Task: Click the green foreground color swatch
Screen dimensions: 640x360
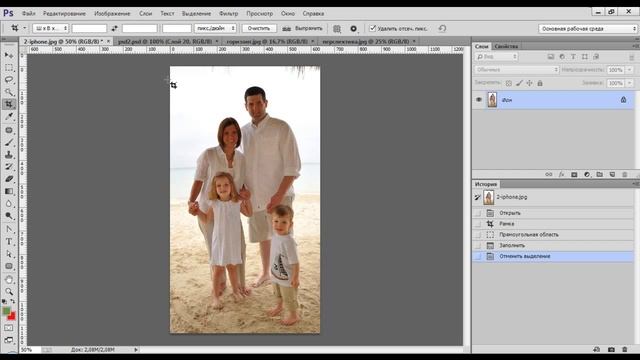Action: point(6,311)
